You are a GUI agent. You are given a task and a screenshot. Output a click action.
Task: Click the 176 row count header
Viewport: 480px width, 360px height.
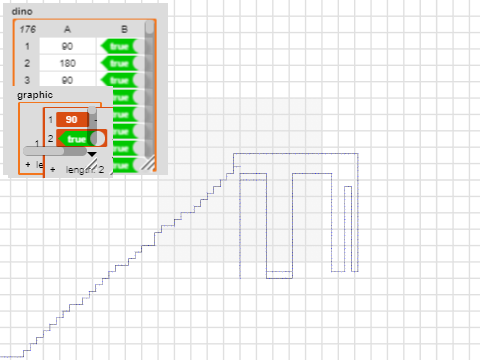point(27,29)
